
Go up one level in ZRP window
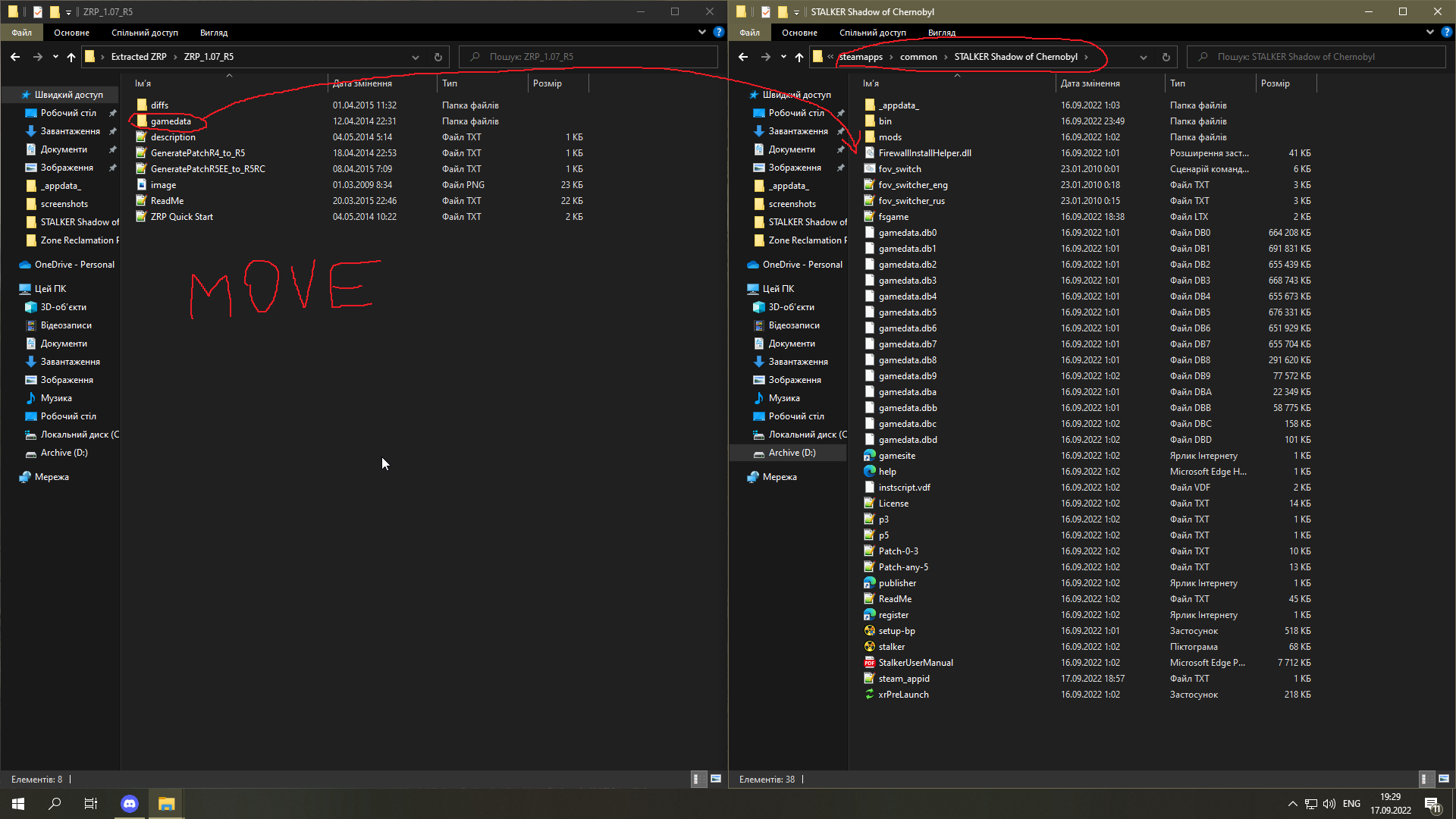pyautogui.click(x=71, y=57)
